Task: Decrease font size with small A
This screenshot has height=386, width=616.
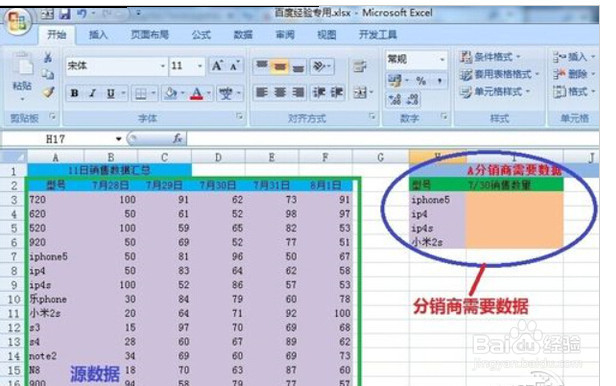Action: (x=235, y=66)
